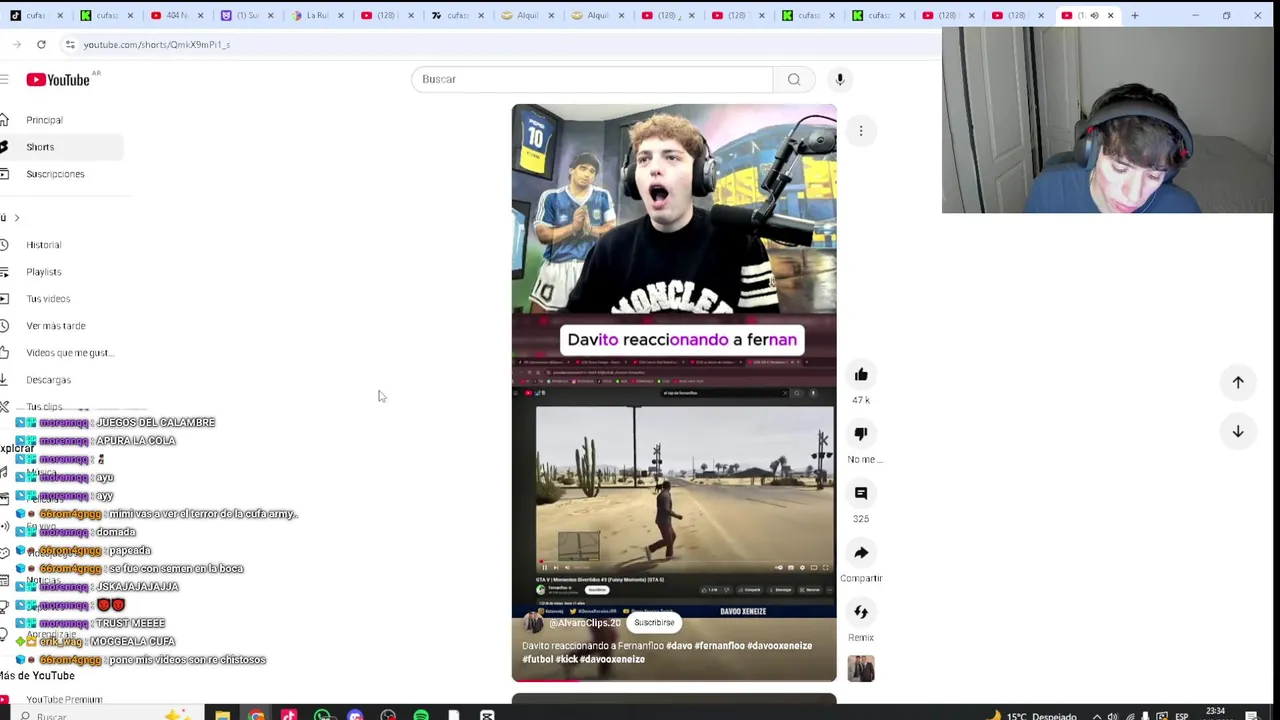Go to next short with down arrow
The height and width of the screenshot is (720, 1280).
pyautogui.click(x=1238, y=431)
